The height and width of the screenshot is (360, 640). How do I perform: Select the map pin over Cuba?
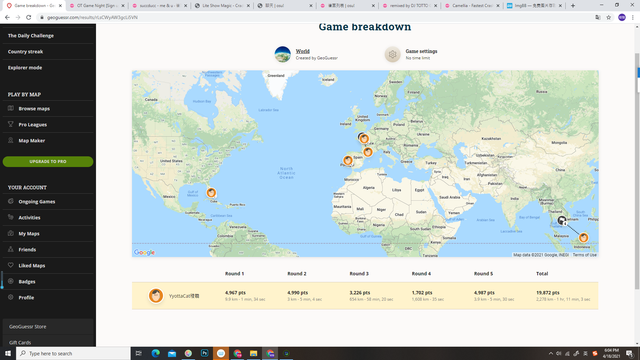(211, 192)
